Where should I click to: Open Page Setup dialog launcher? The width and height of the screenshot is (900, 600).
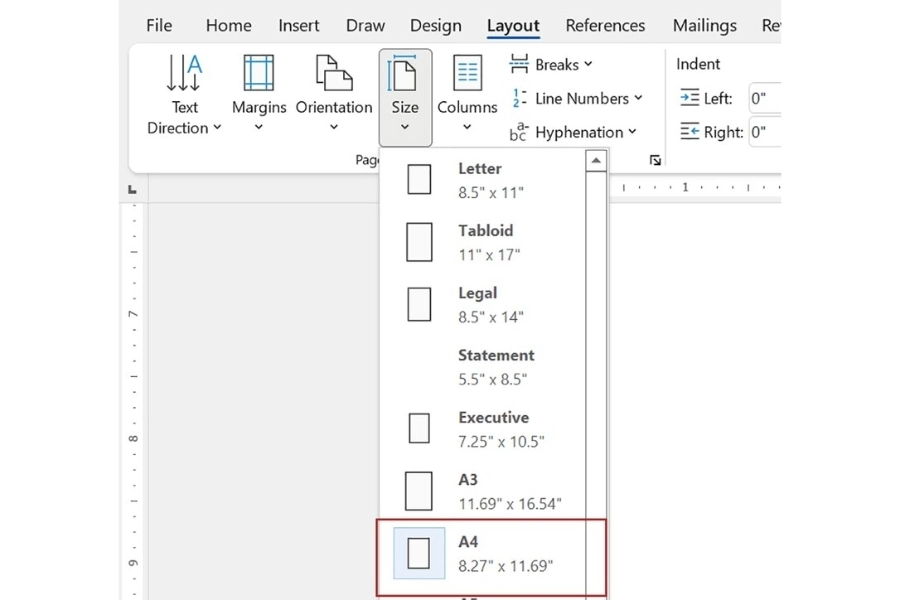pos(655,160)
